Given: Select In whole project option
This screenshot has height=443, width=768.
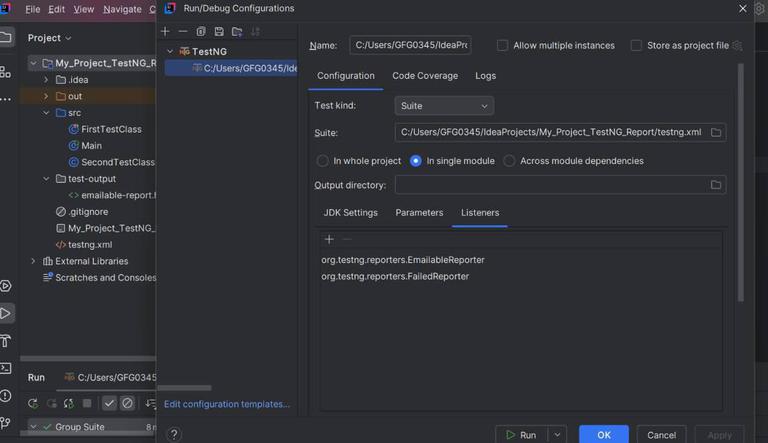Looking at the screenshot, I should pos(322,161).
